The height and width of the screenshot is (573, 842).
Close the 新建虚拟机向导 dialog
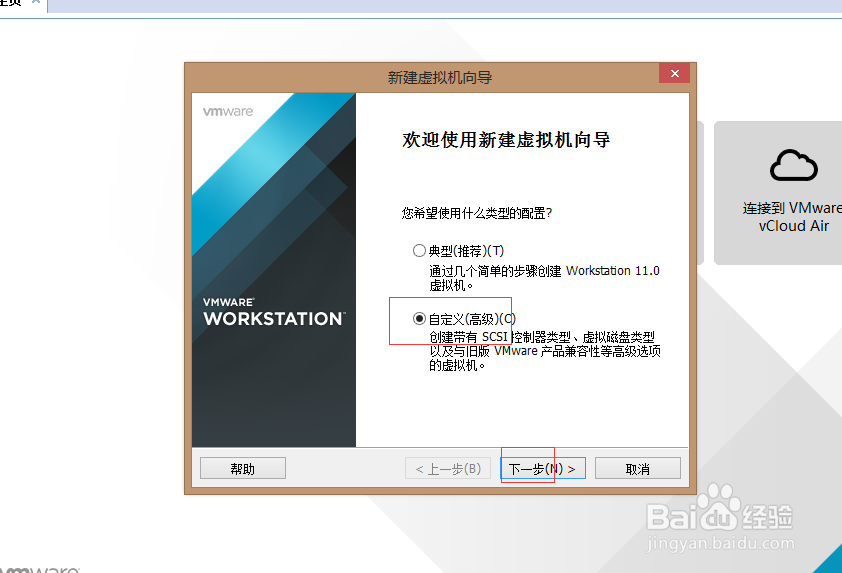coord(674,73)
